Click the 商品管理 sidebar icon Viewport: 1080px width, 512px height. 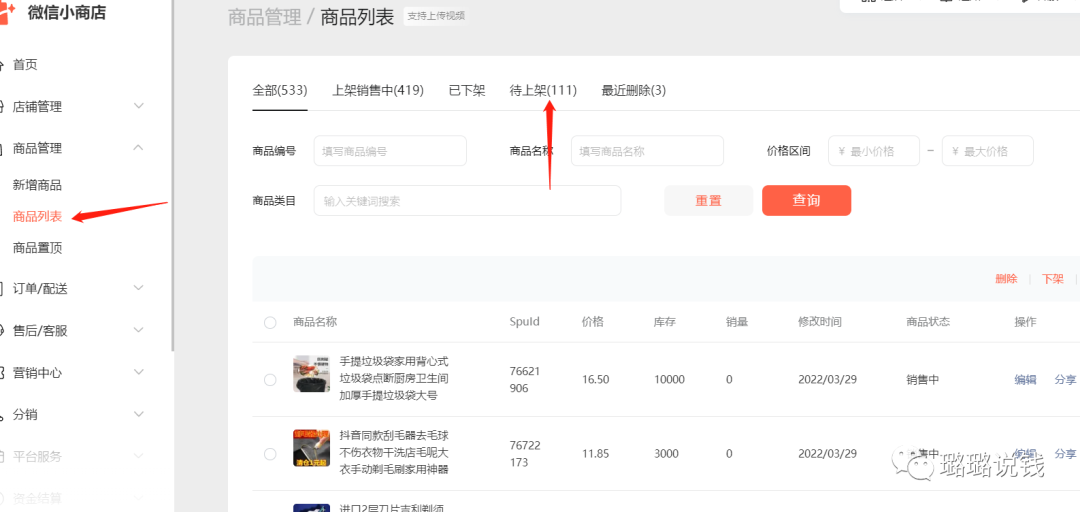[x=2, y=149]
